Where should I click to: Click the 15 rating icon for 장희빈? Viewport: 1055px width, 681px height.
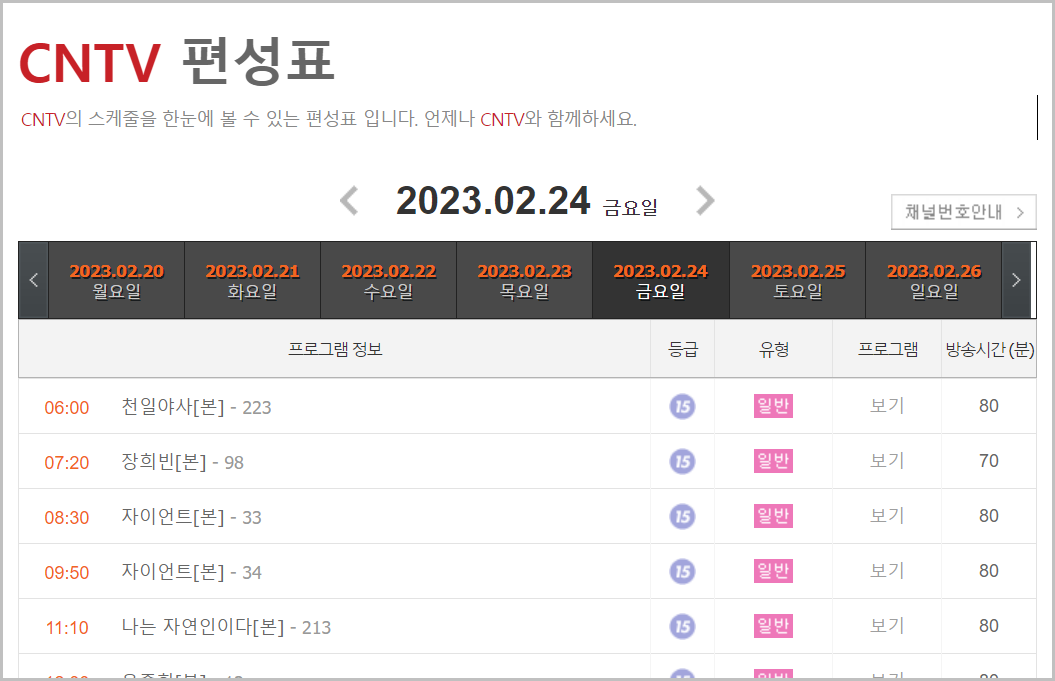click(682, 462)
